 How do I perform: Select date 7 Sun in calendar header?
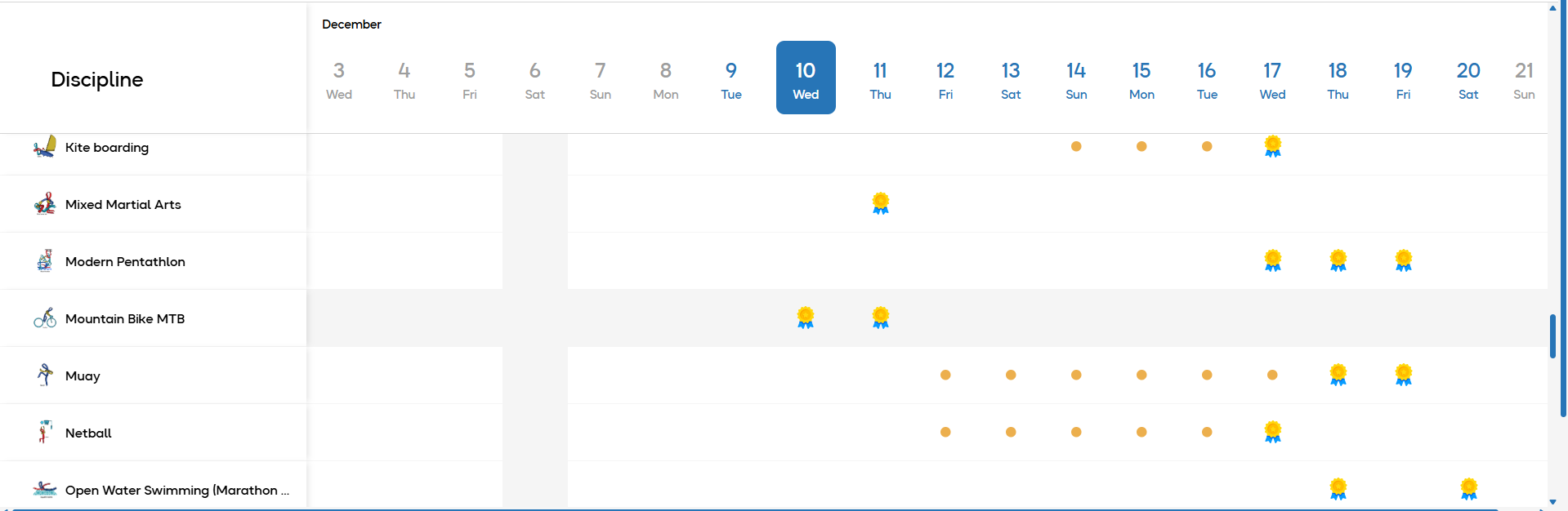pos(601,79)
